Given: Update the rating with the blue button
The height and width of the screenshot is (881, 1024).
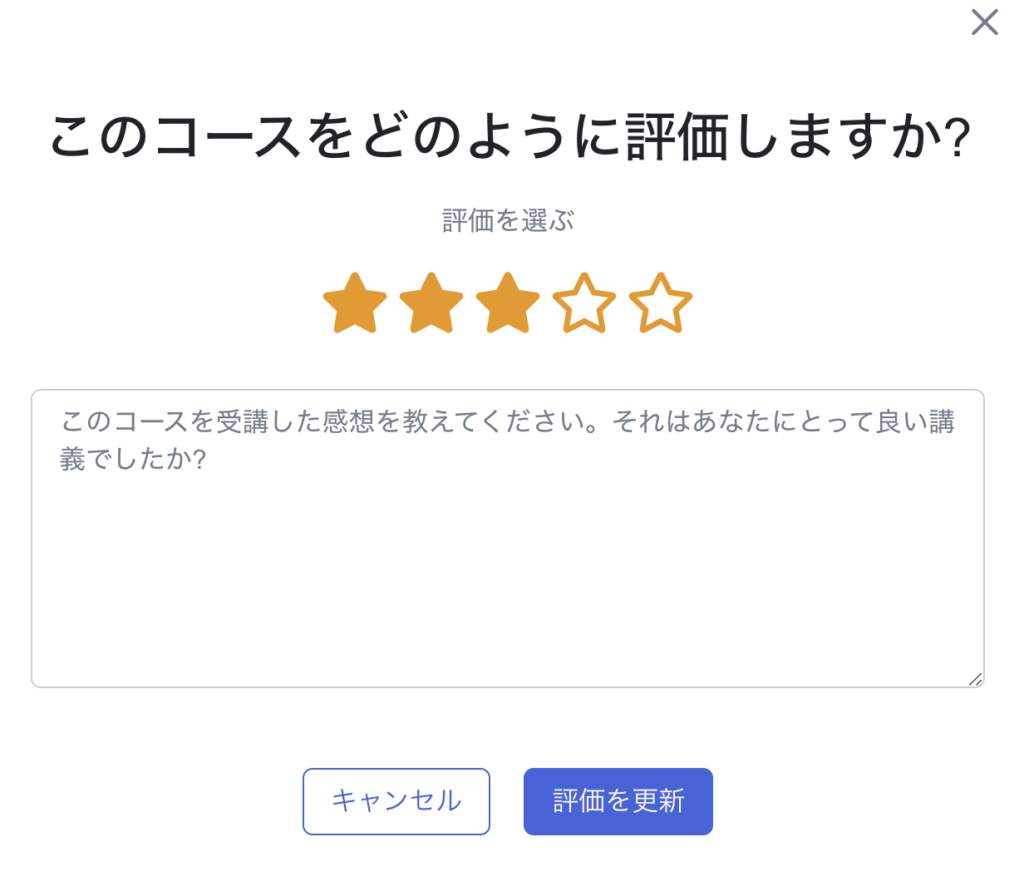Looking at the screenshot, I should [618, 801].
